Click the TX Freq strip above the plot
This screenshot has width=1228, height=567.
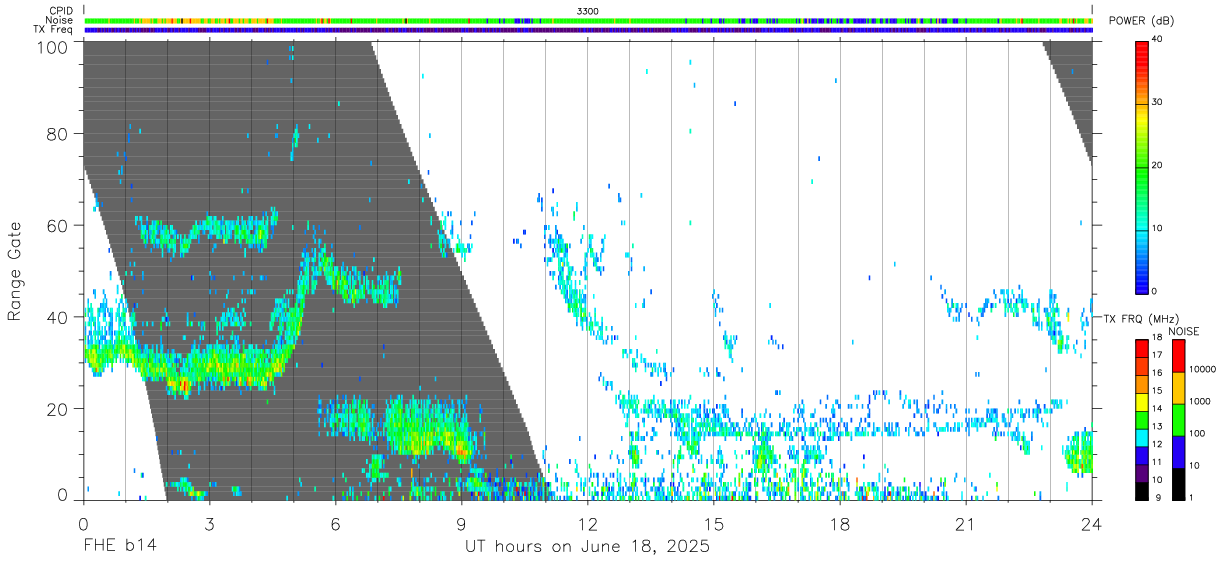pos(588,30)
